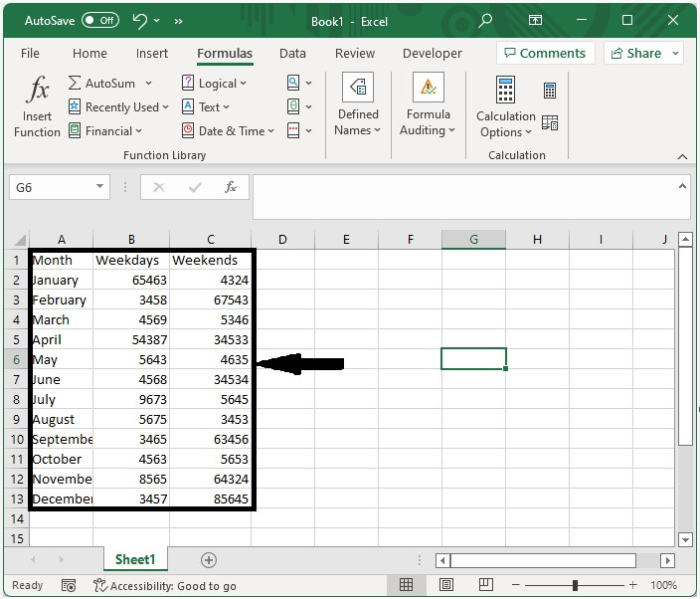Open Math & Trig dropdown arrow

coord(308,107)
